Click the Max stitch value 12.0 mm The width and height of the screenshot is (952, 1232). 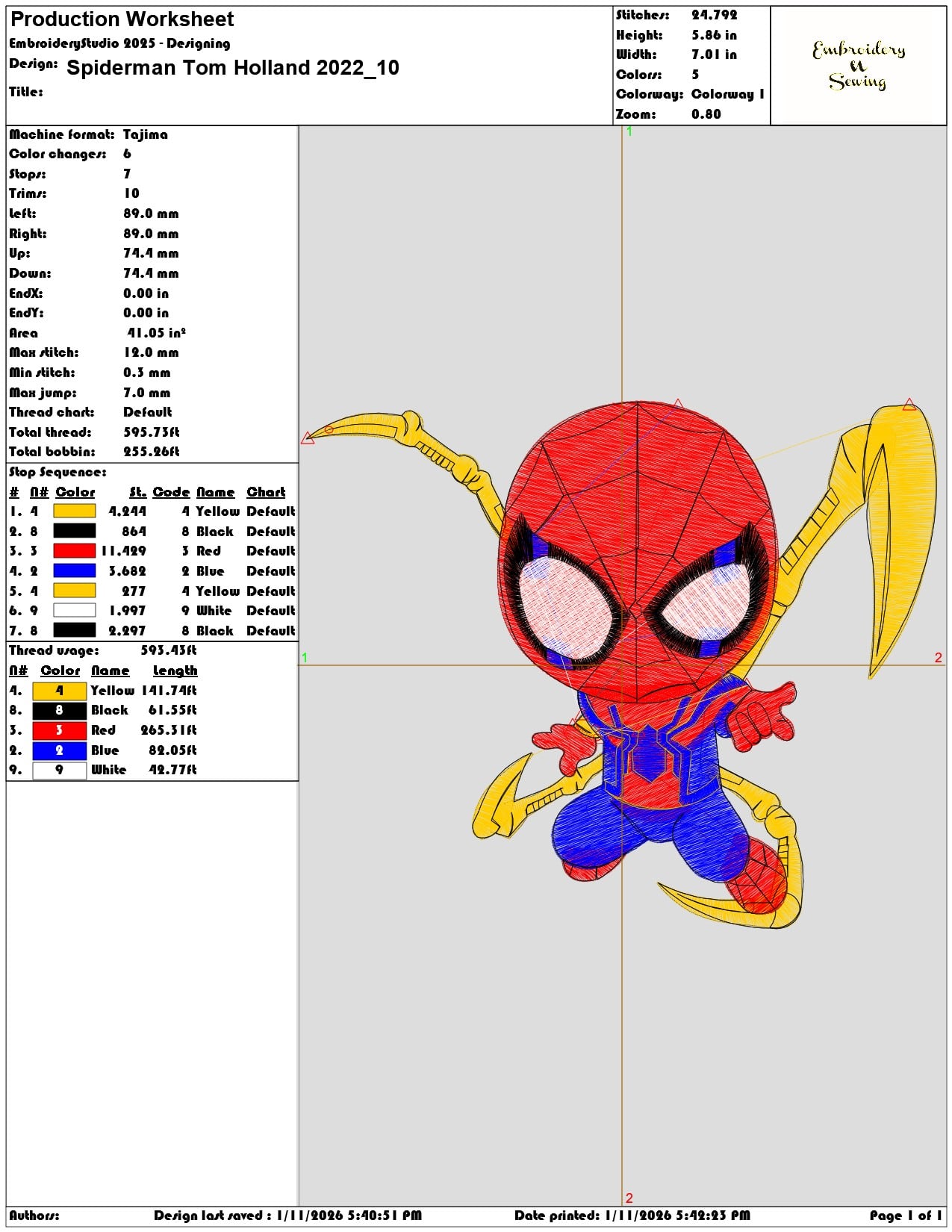[152, 352]
